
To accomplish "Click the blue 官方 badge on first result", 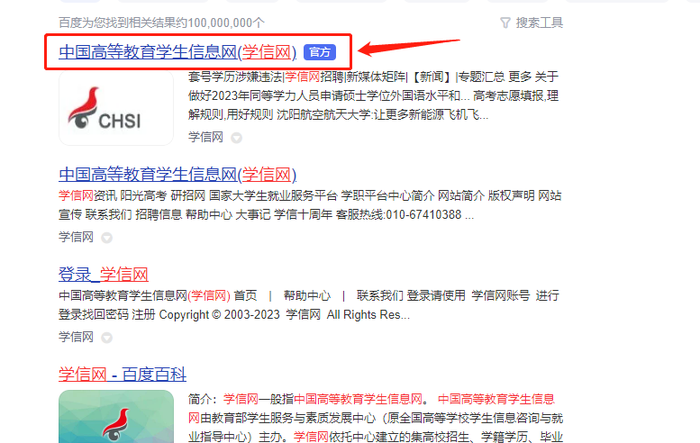I will tap(320, 52).
